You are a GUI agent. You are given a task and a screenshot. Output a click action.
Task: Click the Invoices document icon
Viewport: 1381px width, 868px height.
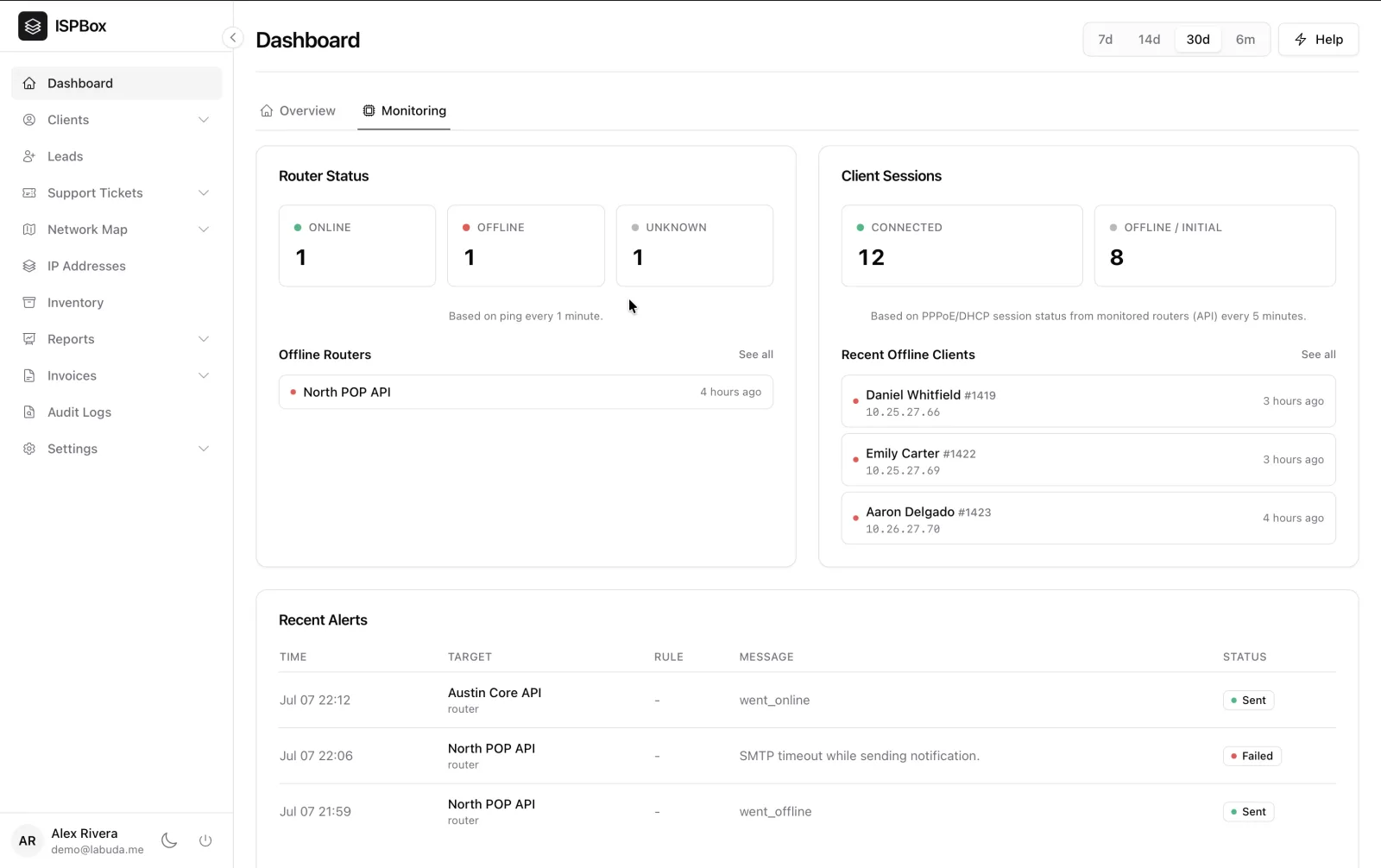[29, 375]
